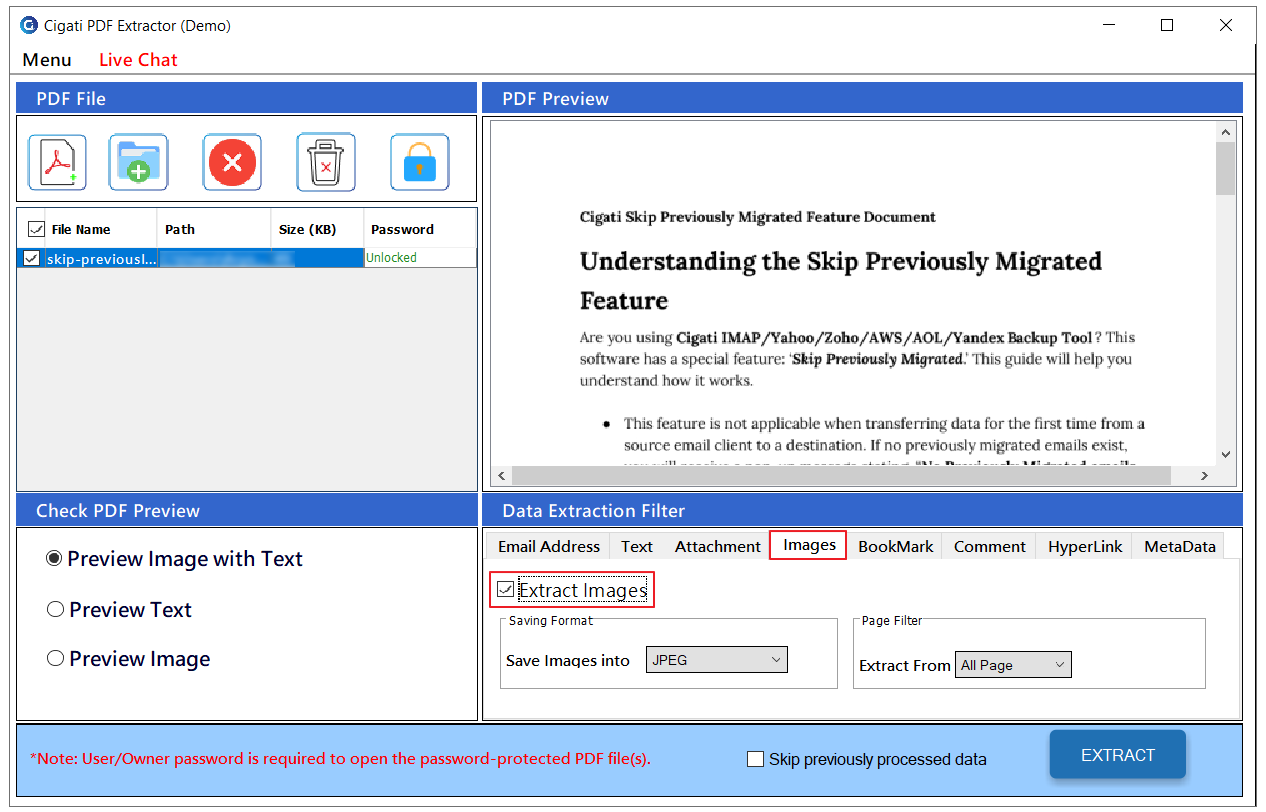Click the red Remove file icon

(x=232, y=162)
